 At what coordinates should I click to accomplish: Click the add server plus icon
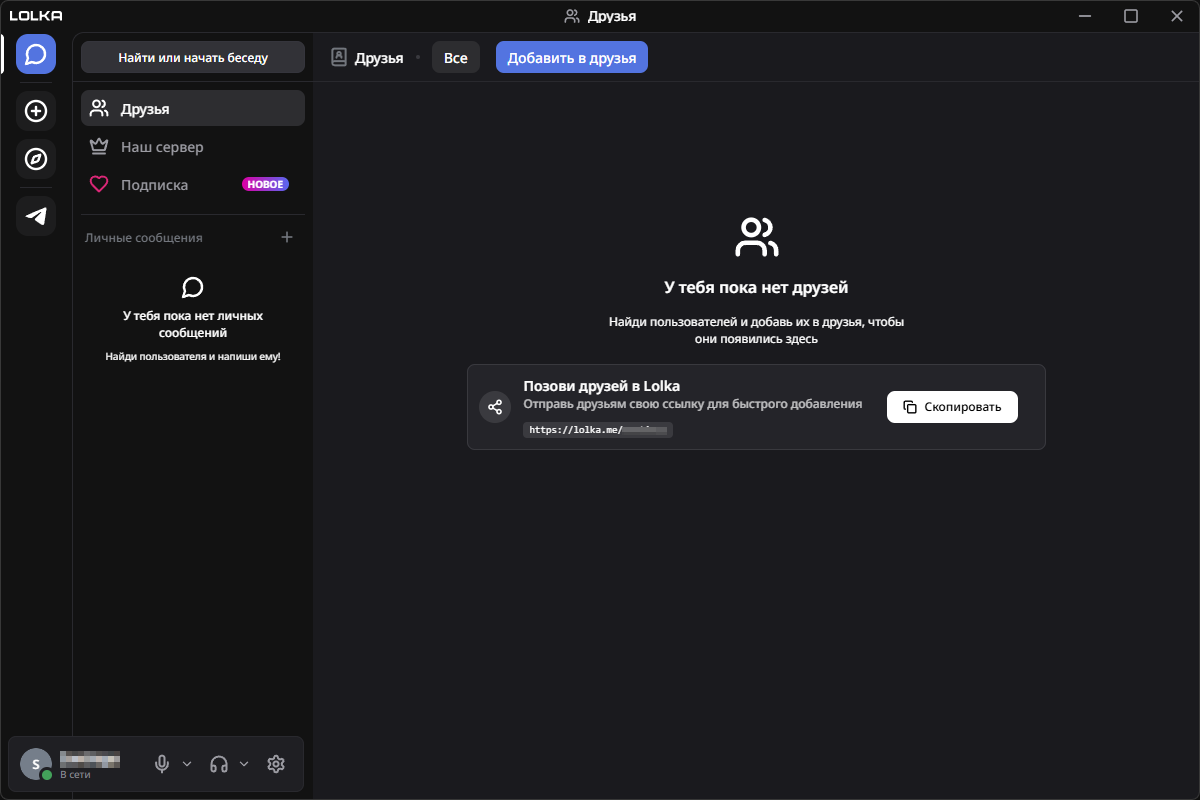tap(36, 111)
